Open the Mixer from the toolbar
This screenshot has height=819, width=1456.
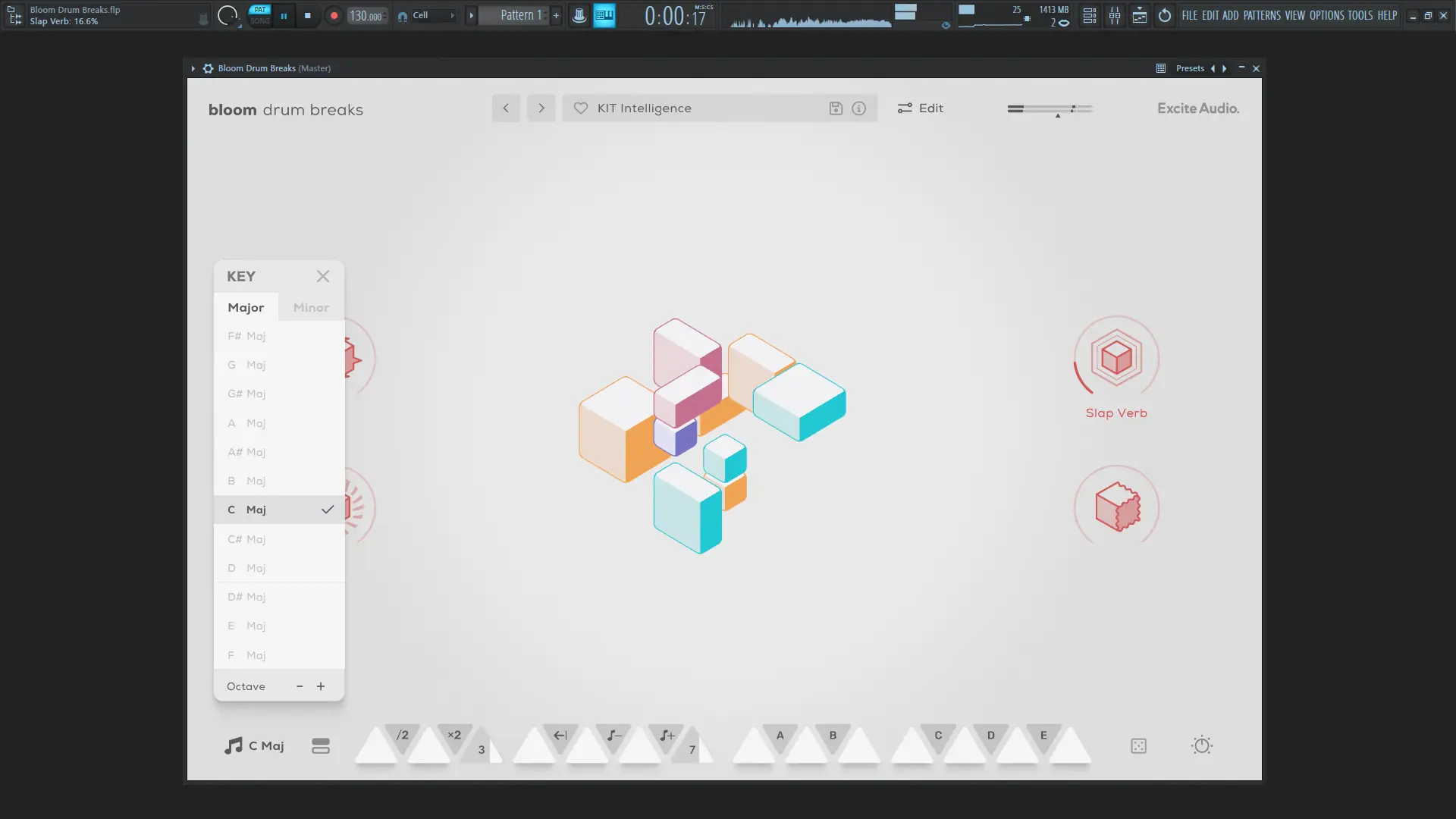click(x=1115, y=15)
